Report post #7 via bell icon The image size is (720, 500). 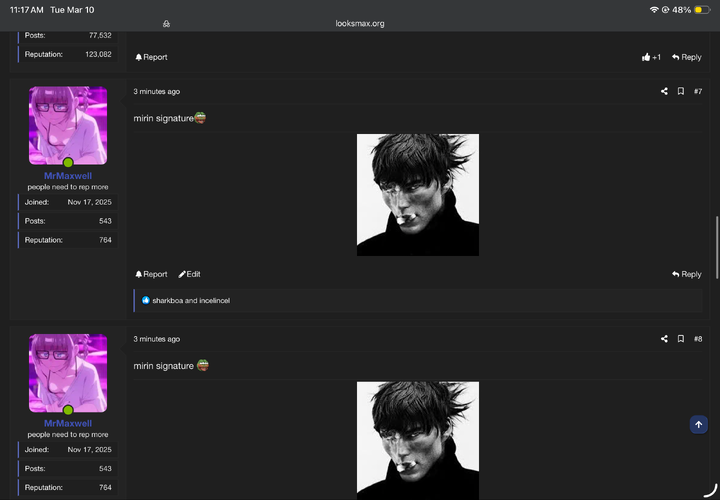coord(151,274)
